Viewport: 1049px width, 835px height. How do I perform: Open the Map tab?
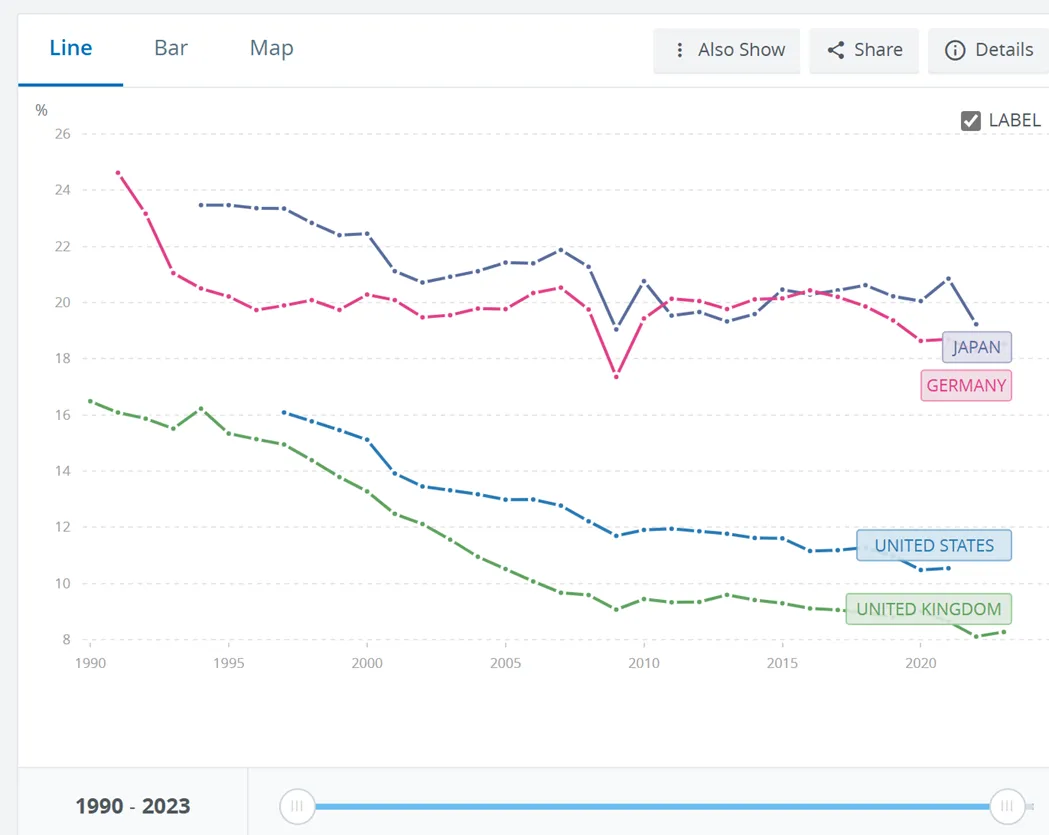pos(271,48)
